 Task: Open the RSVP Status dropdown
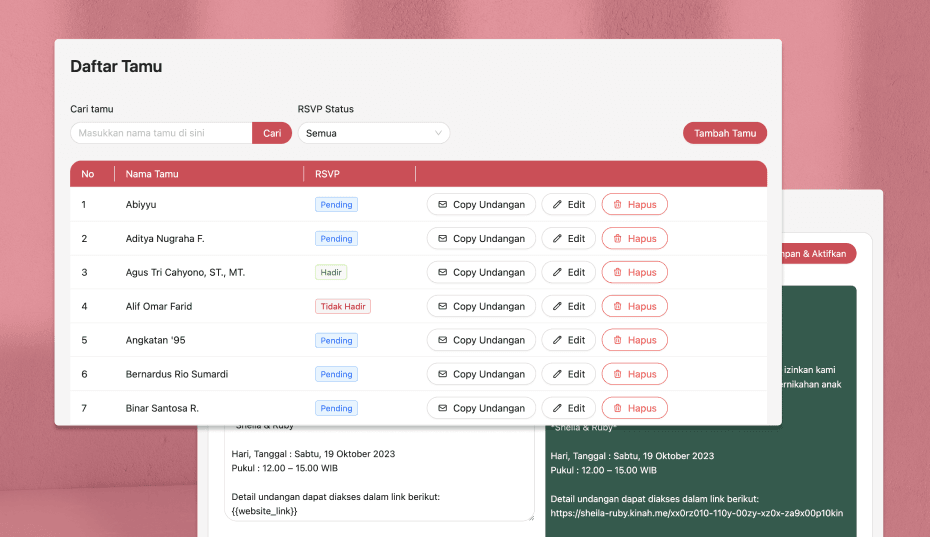click(x=373, y=133)
